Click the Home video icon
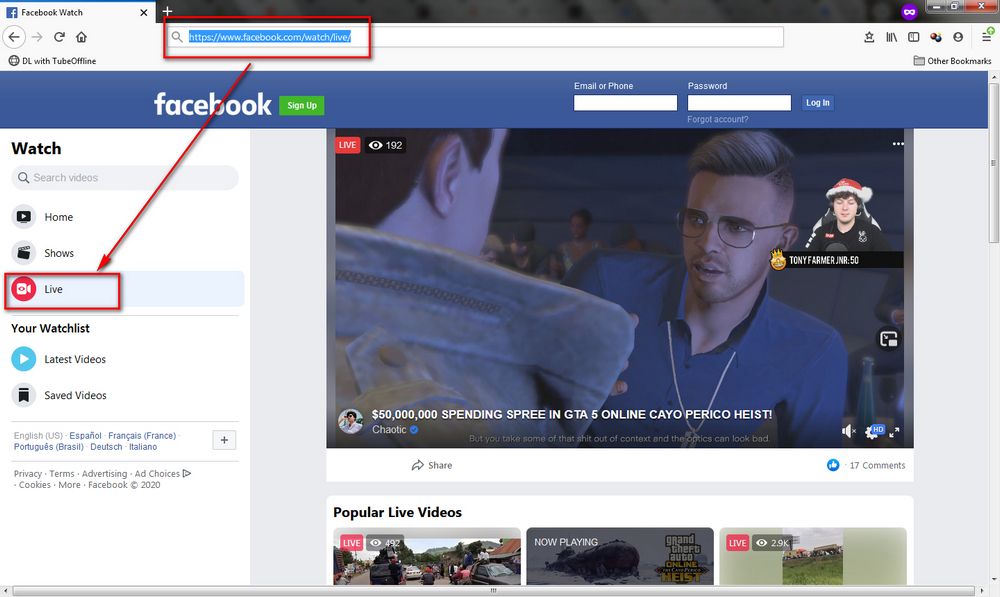Screen dimensions: 1000x597 [x=24, y=217]
